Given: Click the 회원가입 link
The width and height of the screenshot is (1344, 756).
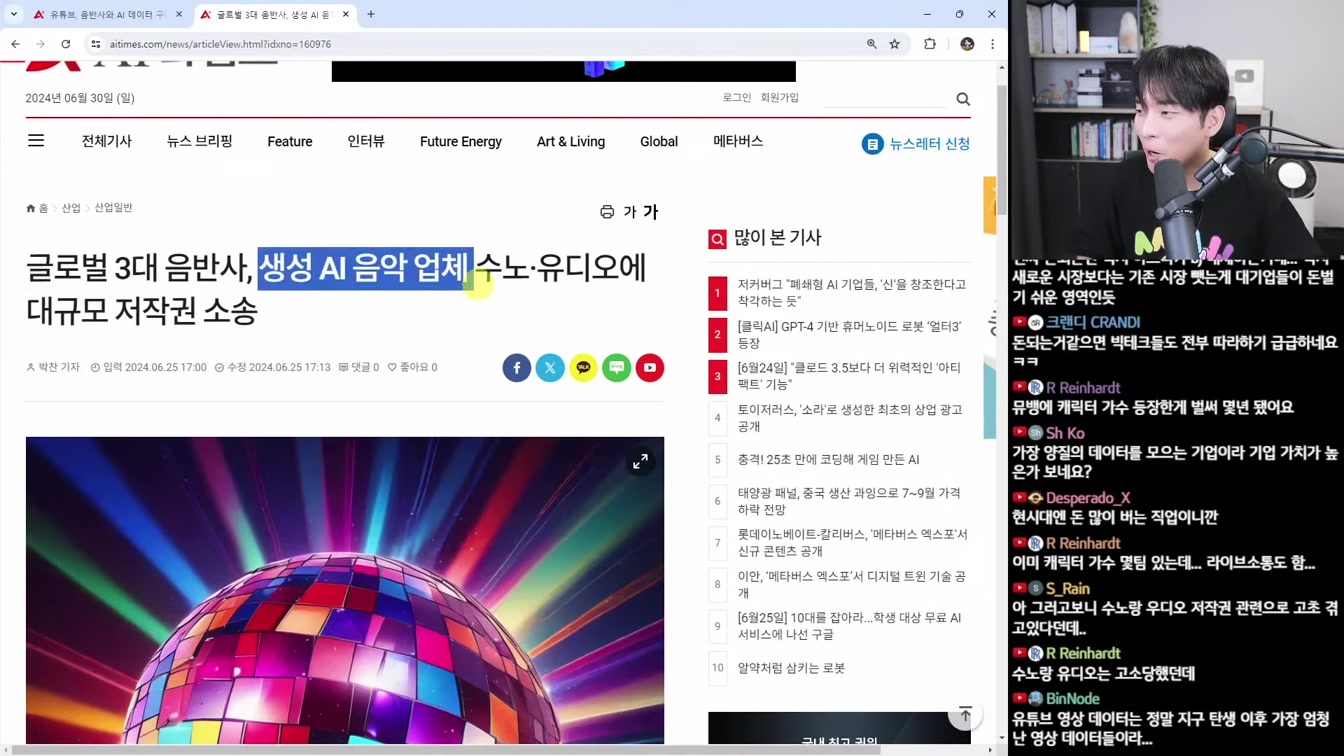Looking at the screenshot, I should click(x=780, y=98).
